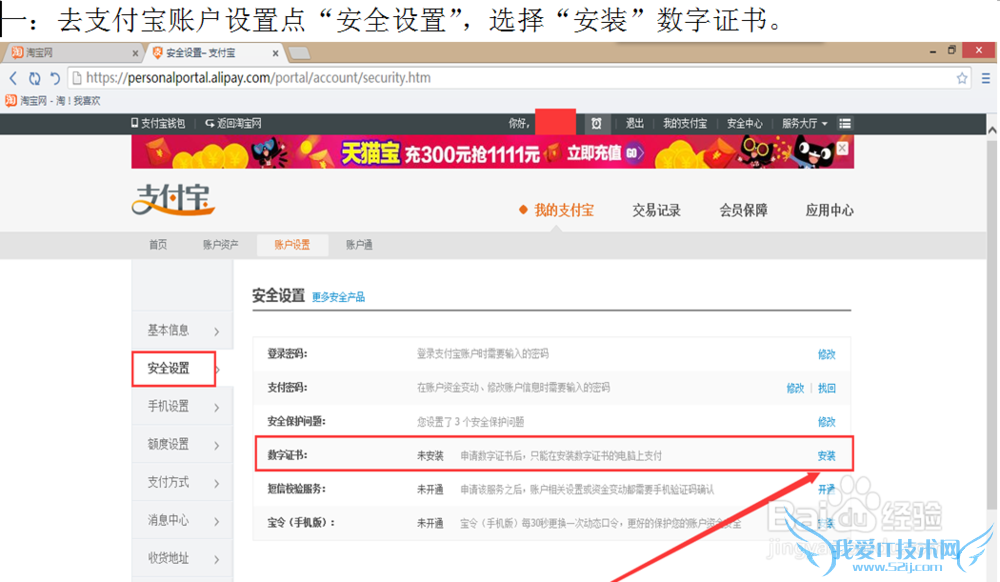Close the 淘宝网 tab
Viewport: 1000px width, 582px height.
(135, 54)
